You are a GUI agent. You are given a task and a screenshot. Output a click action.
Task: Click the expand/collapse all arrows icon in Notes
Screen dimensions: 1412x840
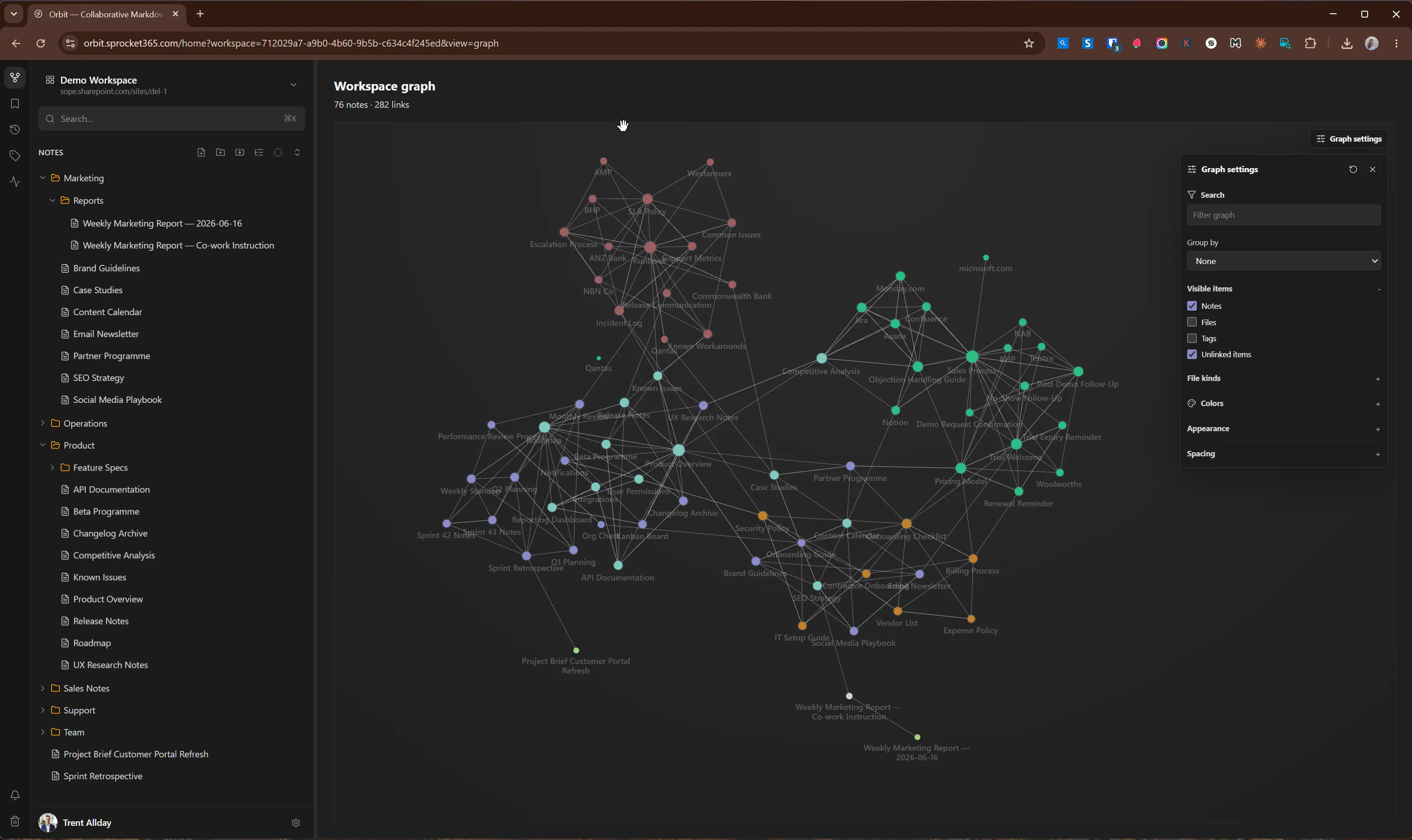(x=297, y=152)
